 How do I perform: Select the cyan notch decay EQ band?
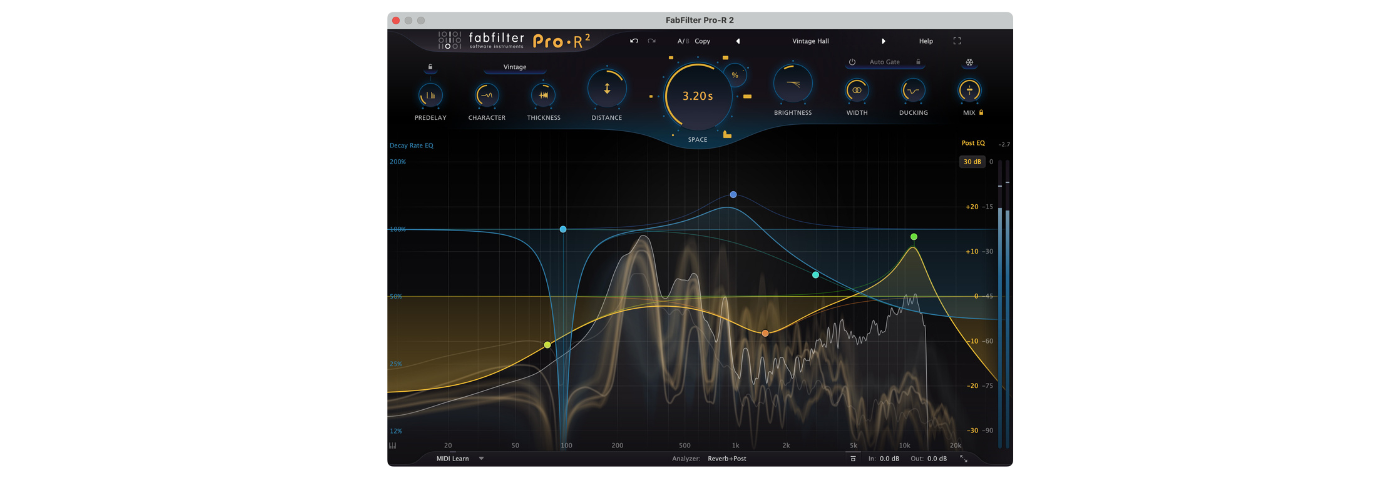pyautogui.click(x=563, y=229)
